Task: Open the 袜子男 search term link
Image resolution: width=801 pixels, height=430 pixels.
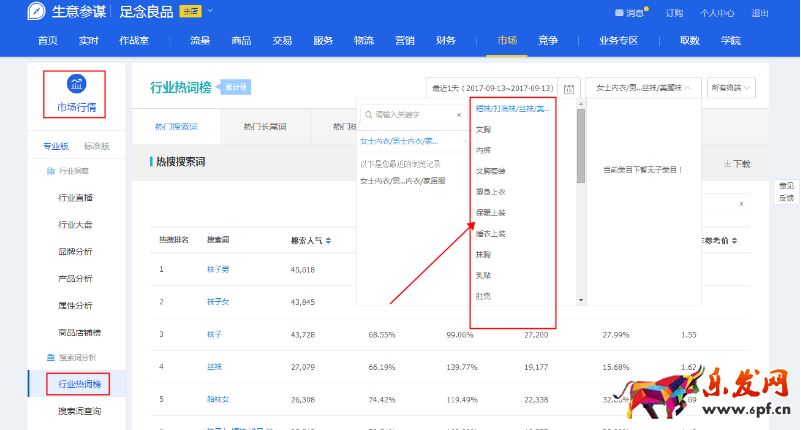Action: [x=218, y=270]
